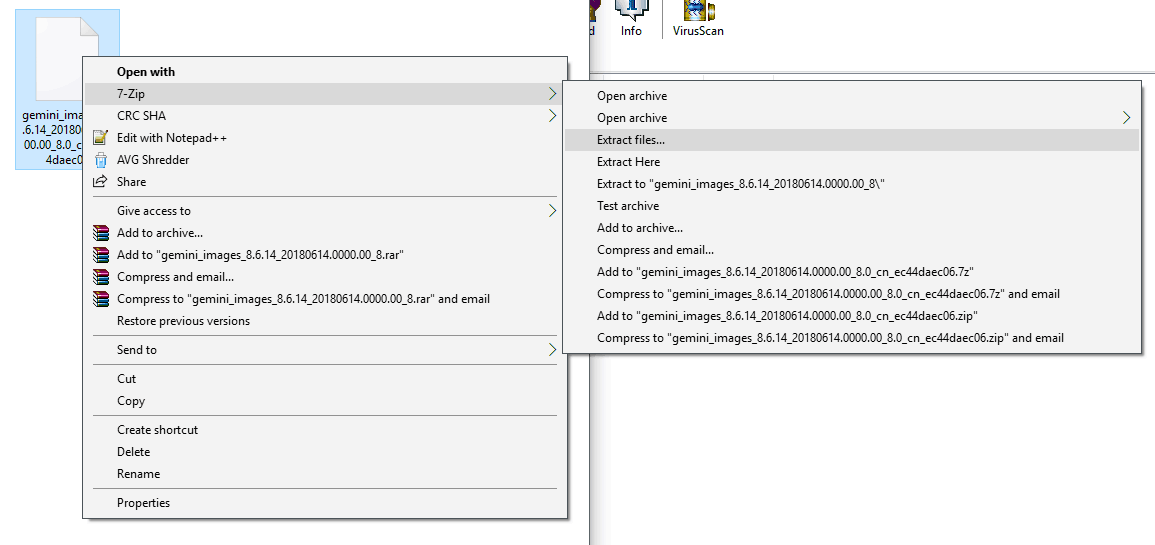
Task: Select AVG Shredder menu entry
Action: coord(325,160)
